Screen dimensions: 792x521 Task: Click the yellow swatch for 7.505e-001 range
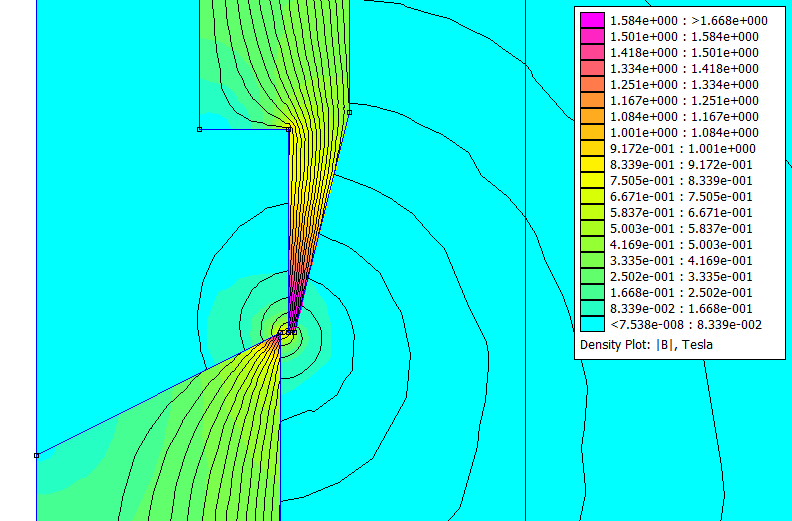click(x=592, y=181)
